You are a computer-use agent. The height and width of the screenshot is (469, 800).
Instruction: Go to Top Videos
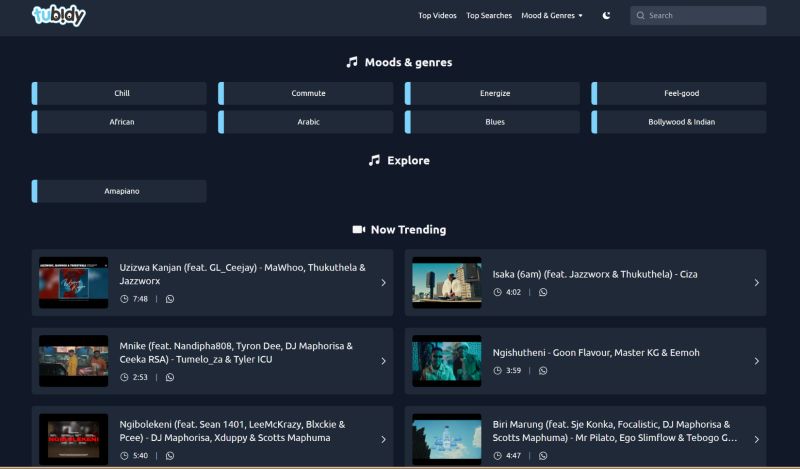437,16
